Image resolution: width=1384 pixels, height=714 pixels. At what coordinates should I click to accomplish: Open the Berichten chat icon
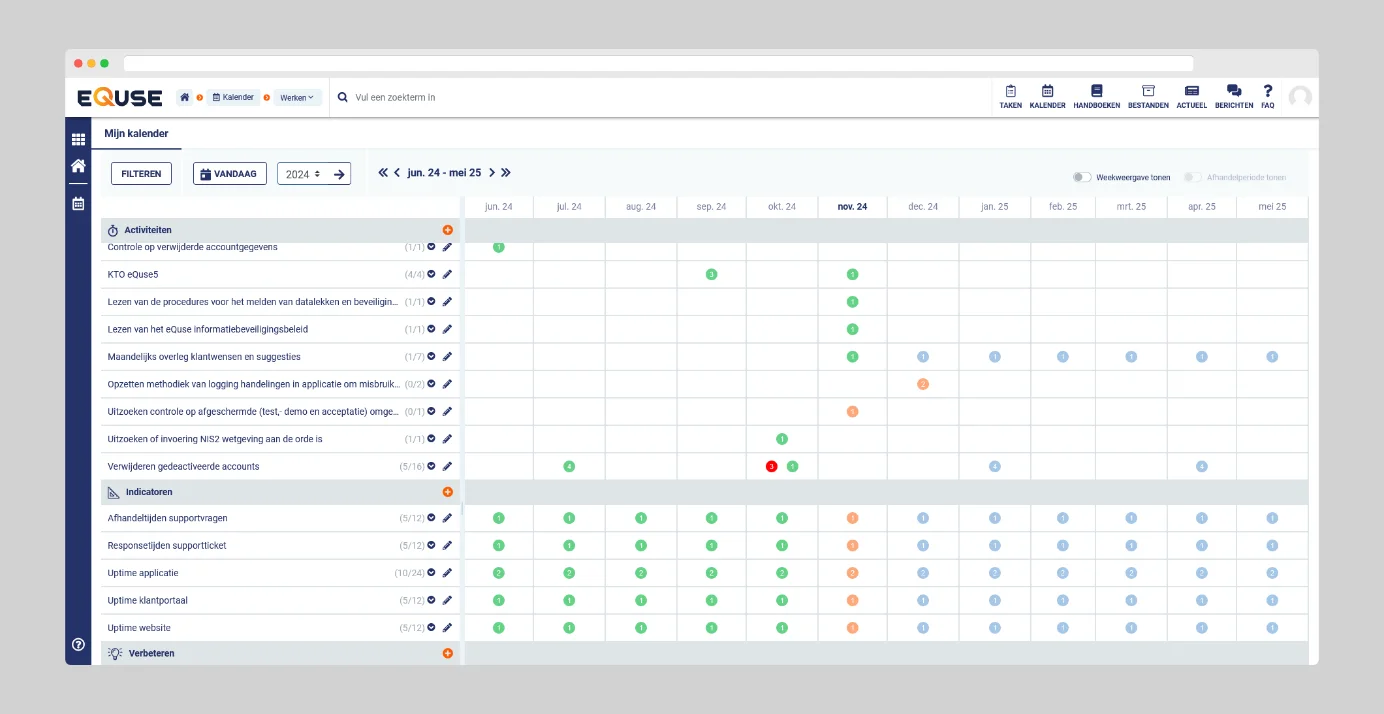(1233, 92)
